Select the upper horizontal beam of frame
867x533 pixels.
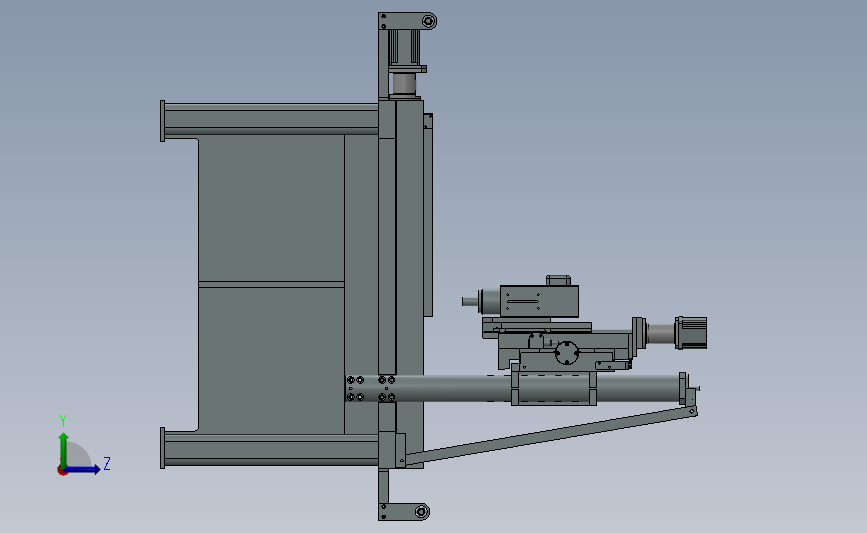[271, 119]
